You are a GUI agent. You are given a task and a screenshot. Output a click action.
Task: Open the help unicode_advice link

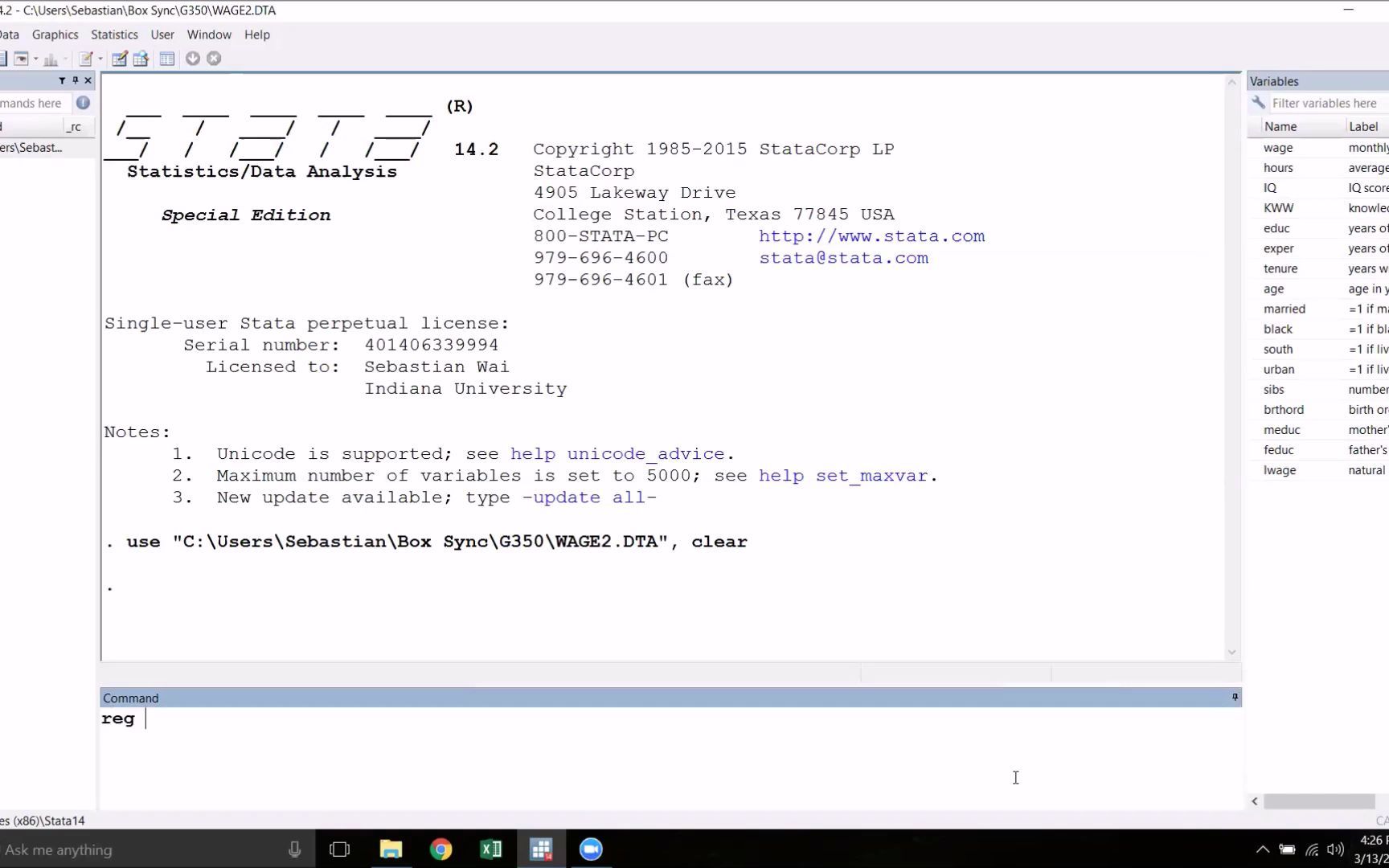tap(617, 454)
